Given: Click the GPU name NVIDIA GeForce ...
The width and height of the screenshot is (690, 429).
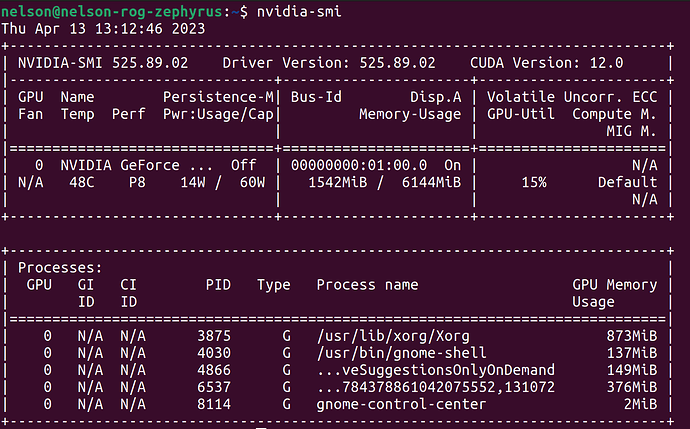Looking at the screenshot, I should point(120,165).
